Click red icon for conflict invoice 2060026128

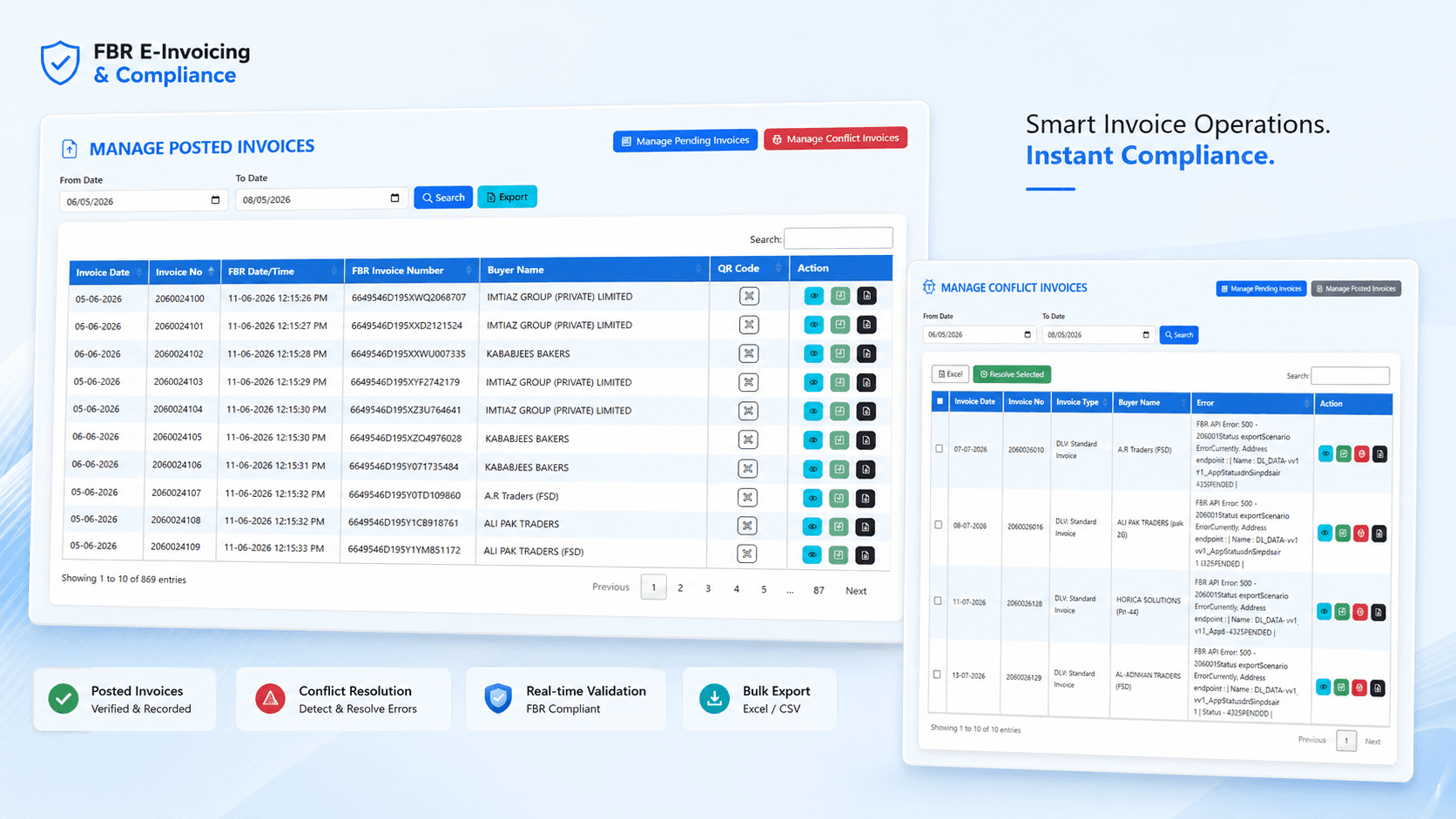(1360, 613)
